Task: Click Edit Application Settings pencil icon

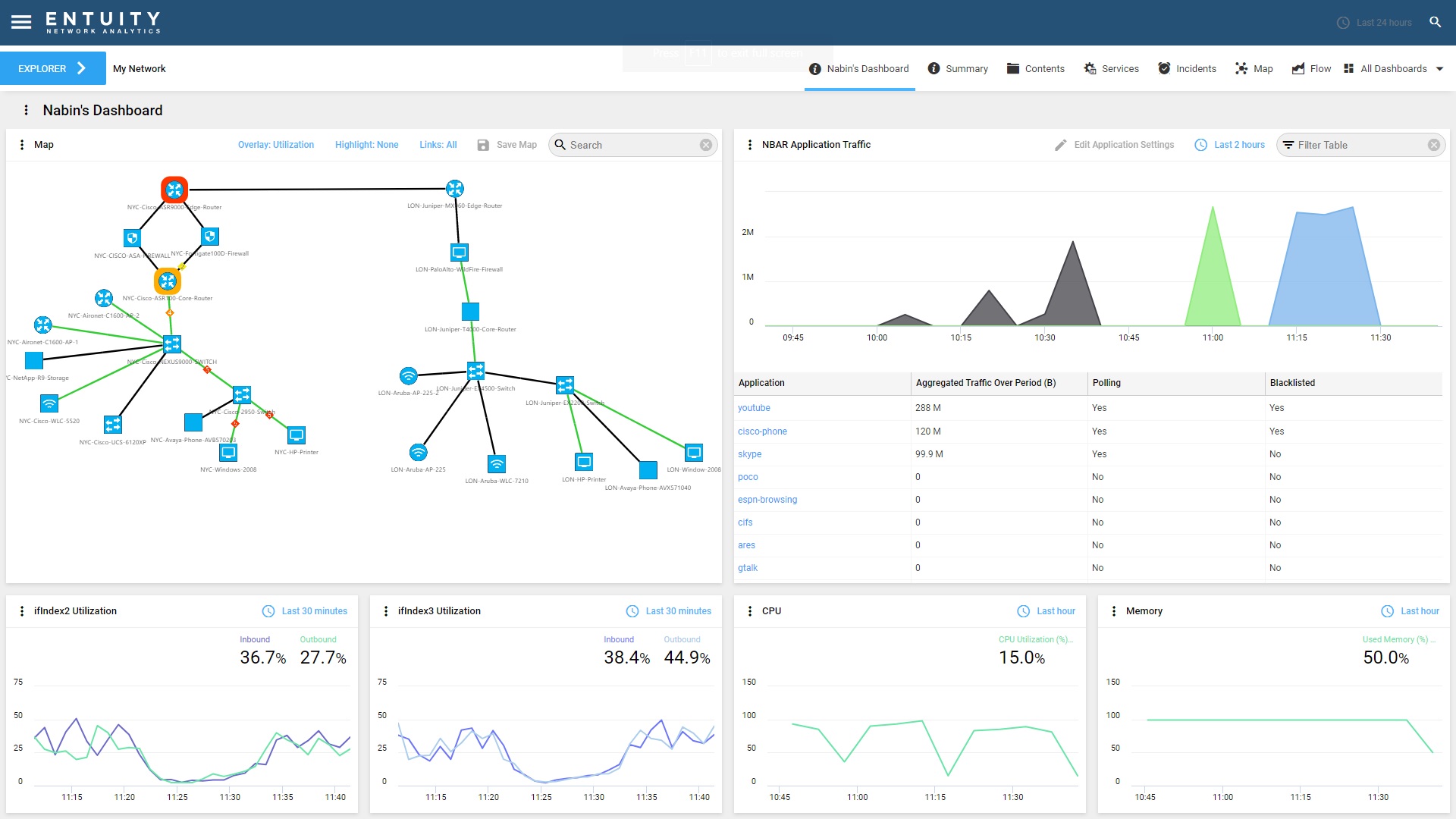Action: (1060, 145)
